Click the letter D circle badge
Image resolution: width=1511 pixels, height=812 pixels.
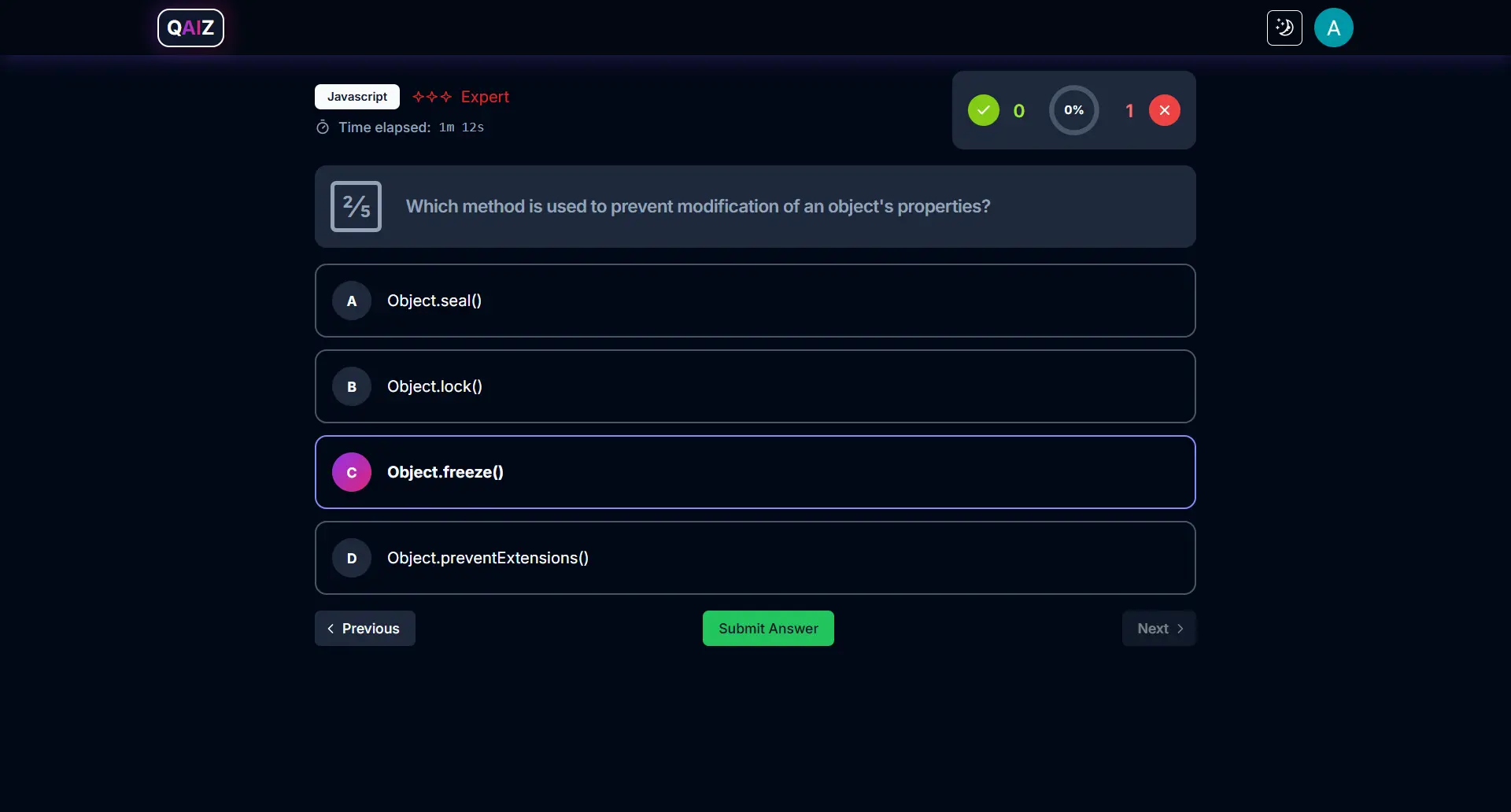352,558
